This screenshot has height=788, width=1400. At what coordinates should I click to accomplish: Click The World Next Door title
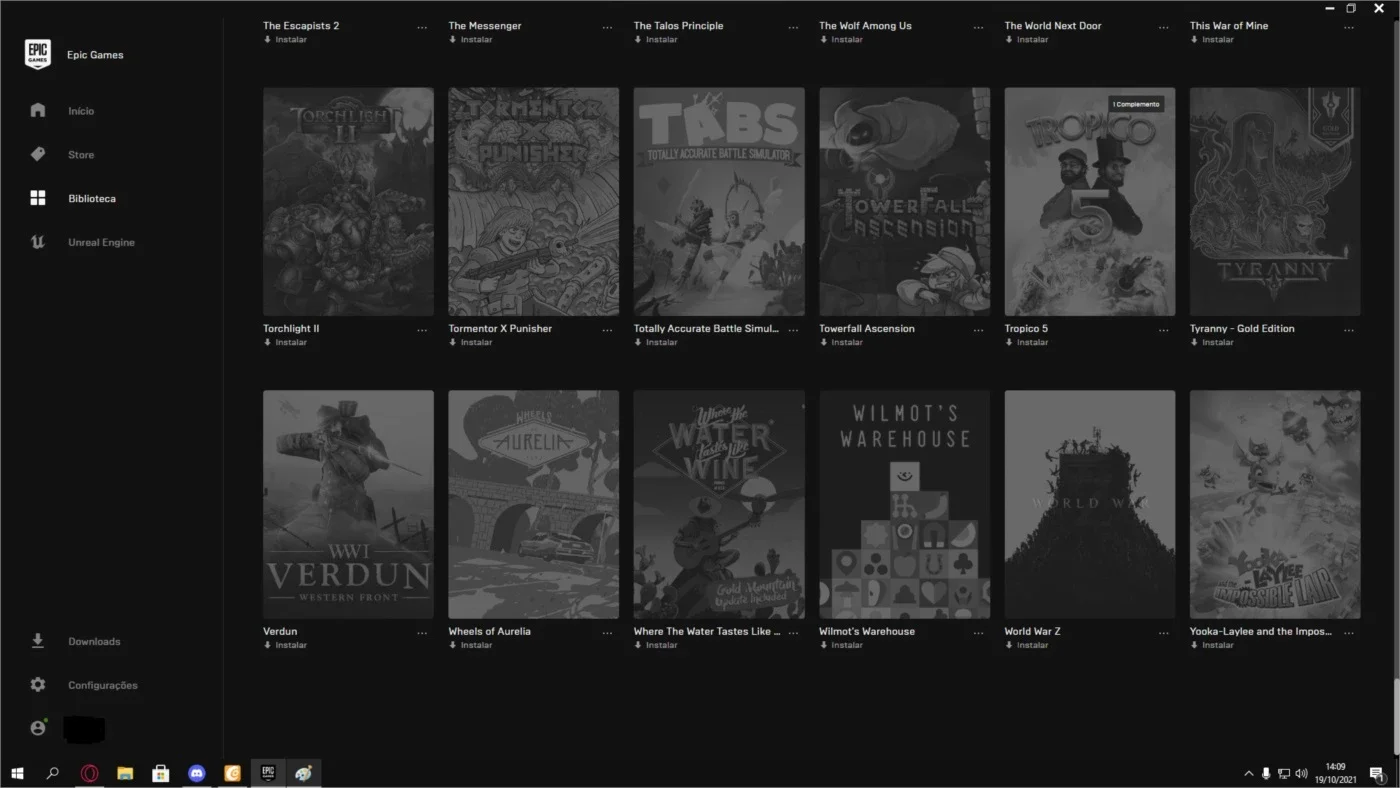[1053, 26]
